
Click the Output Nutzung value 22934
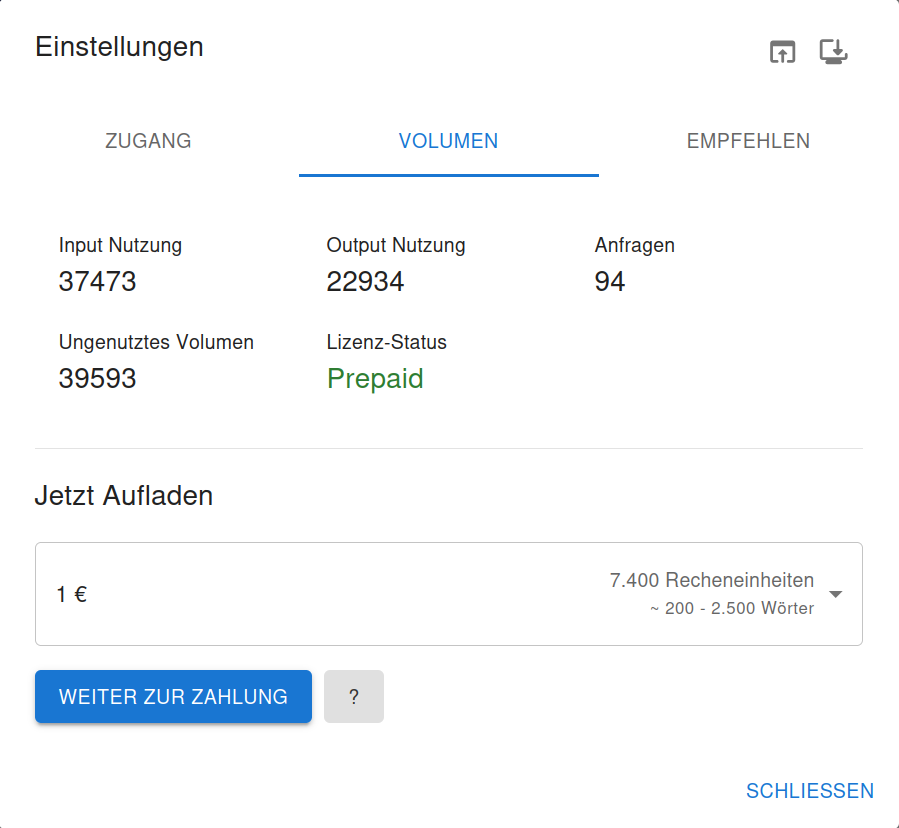[365, 281]
